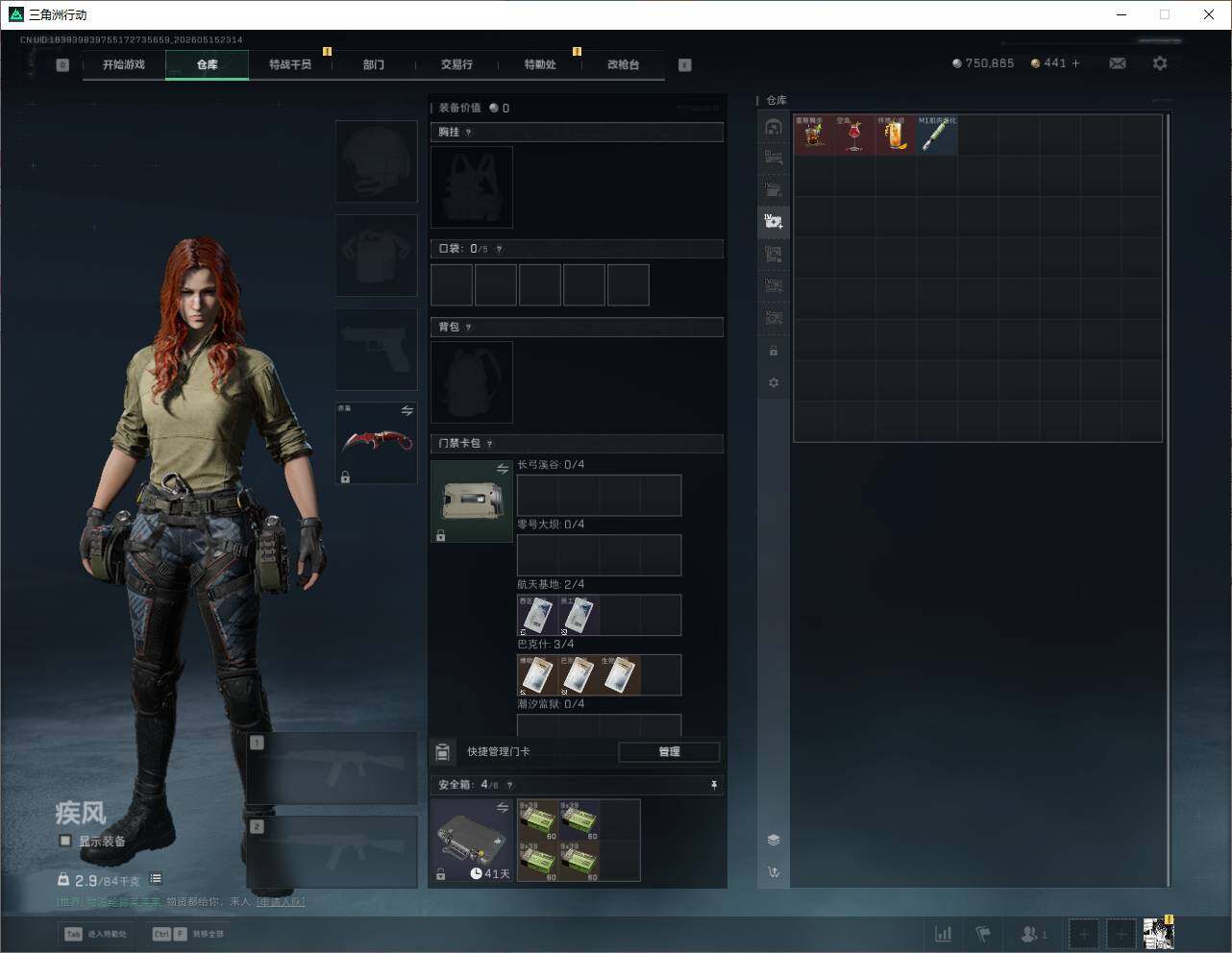This screenshot has height=953, width=1232.
Task: Click the left navigation arrow before 开始游戏
Action: [62, 65]
